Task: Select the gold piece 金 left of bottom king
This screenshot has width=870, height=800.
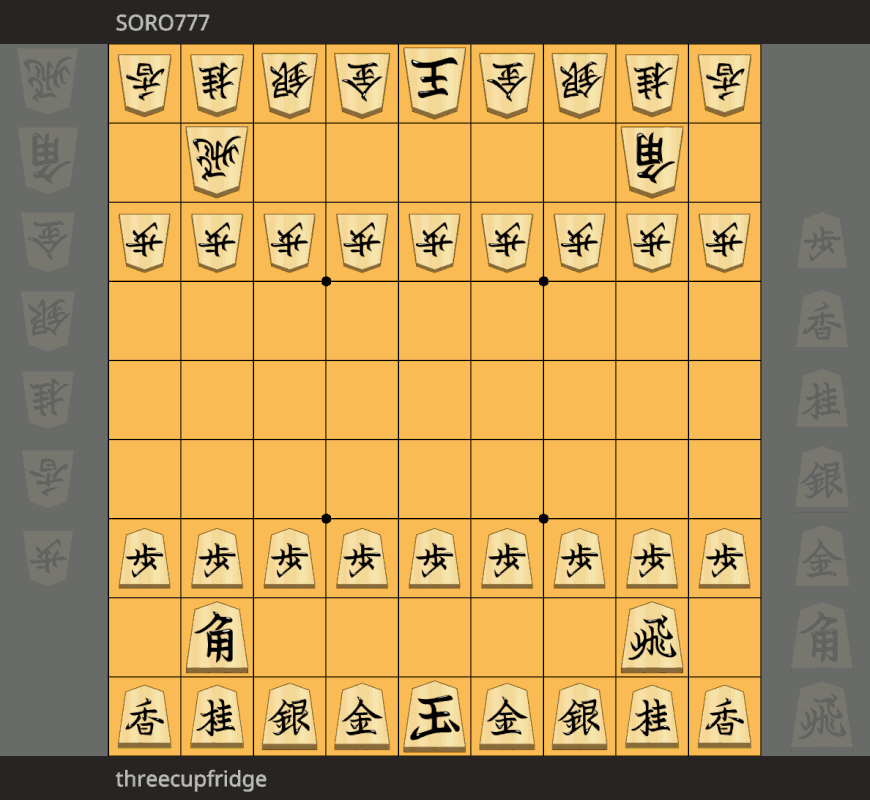Action: coord(362,716)
